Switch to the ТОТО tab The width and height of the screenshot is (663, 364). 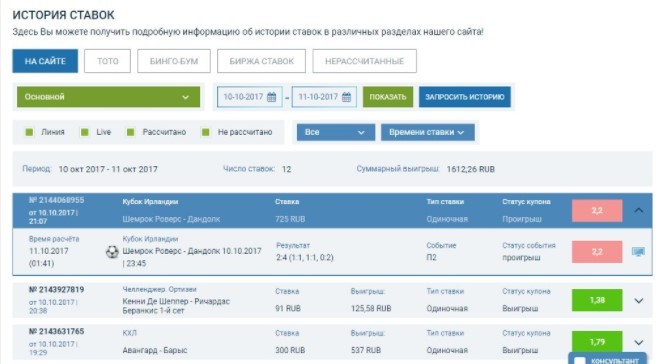point(107,61)
